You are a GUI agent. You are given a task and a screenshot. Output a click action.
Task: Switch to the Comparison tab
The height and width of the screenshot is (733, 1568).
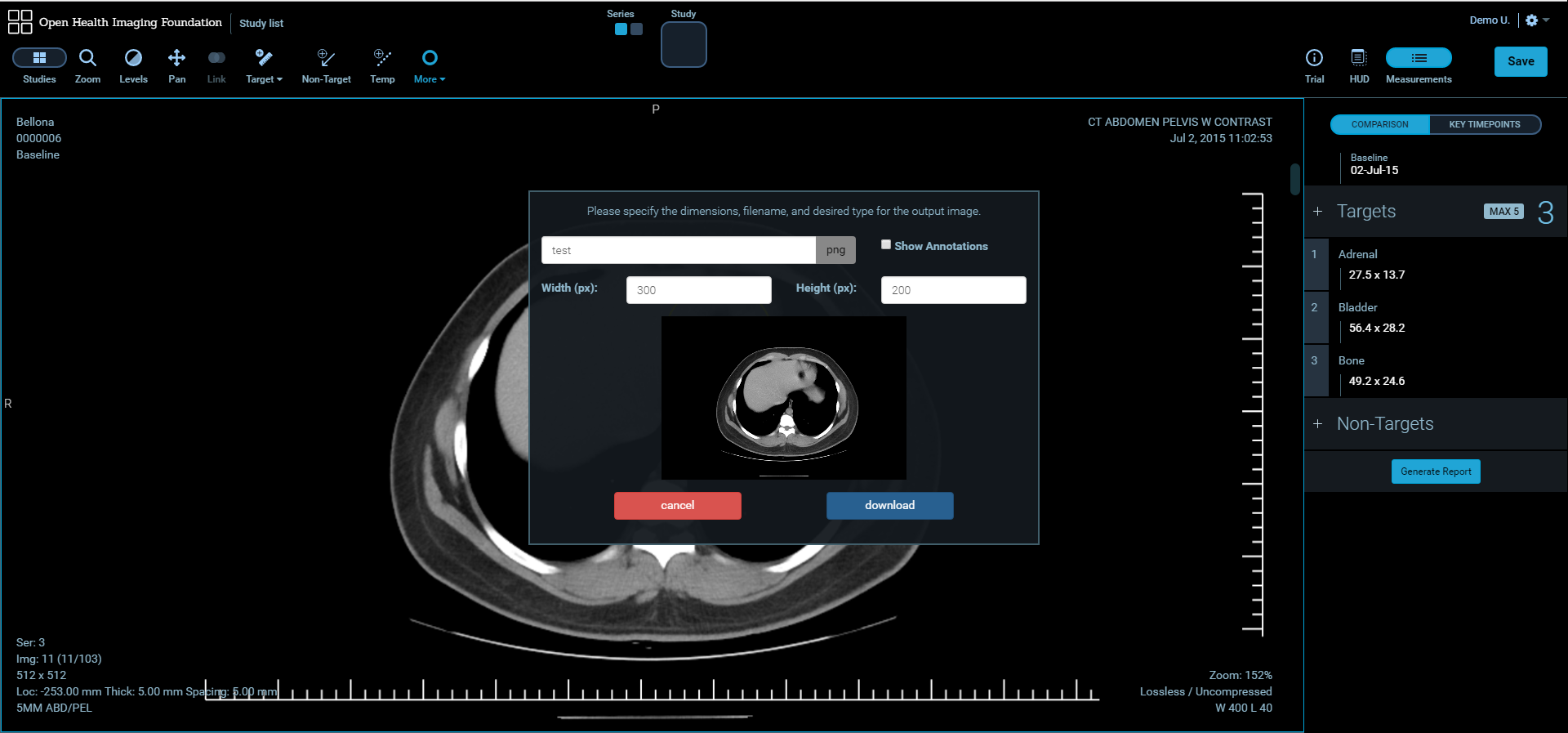tap(1379, 124)
